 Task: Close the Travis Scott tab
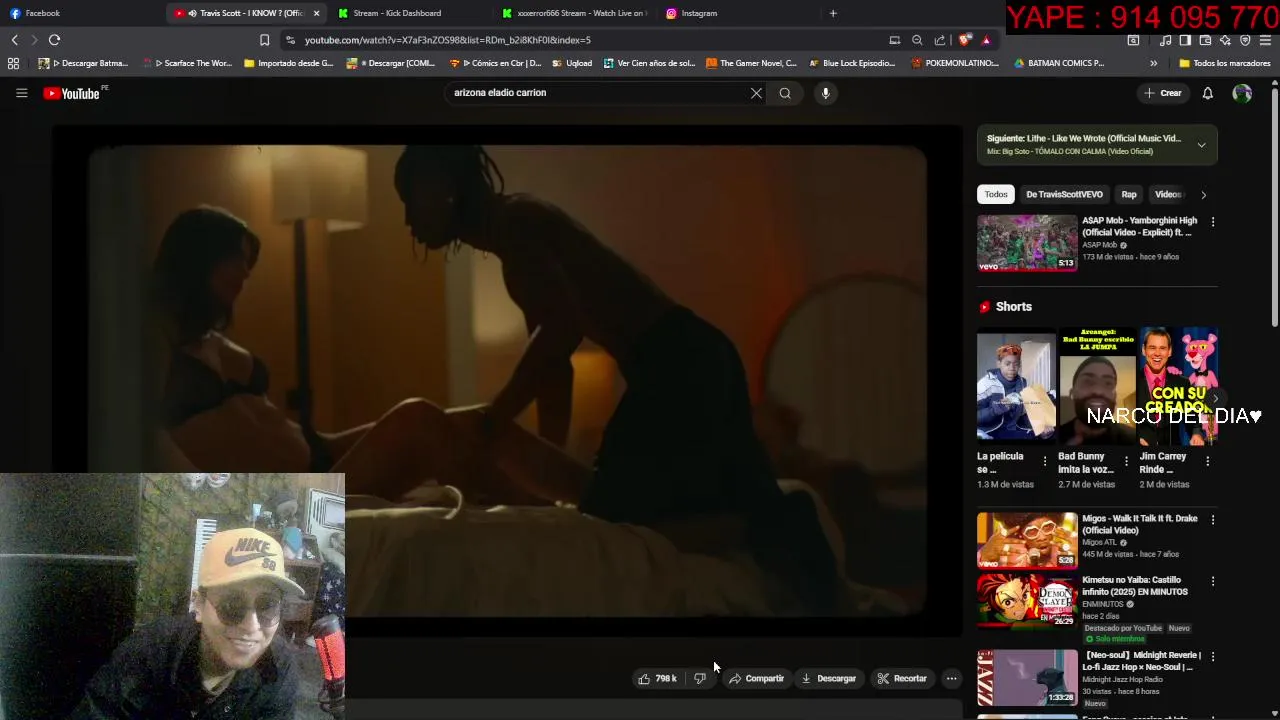(316, 13)
